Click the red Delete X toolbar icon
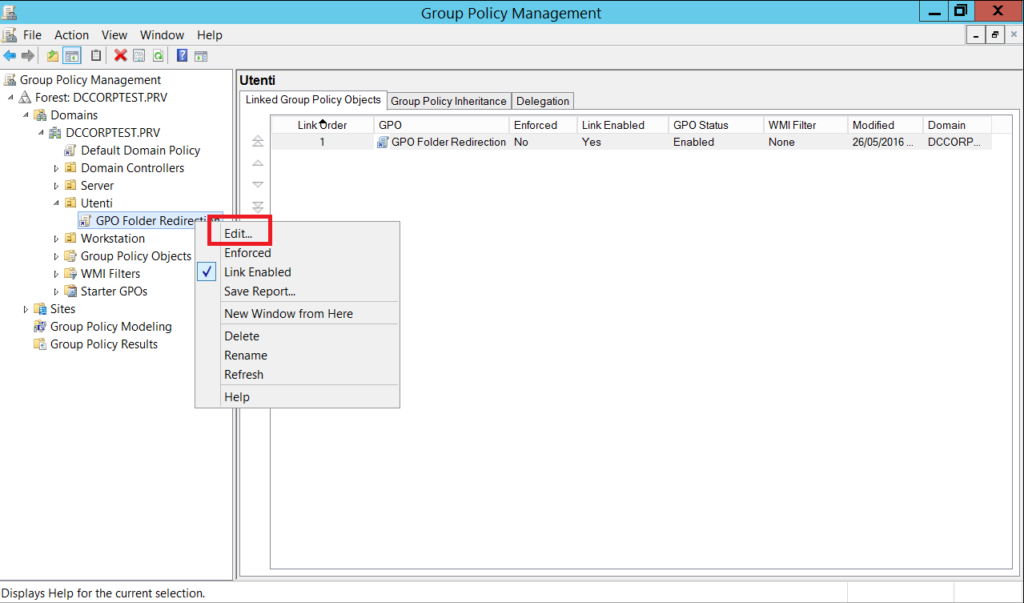 [120, 56]
